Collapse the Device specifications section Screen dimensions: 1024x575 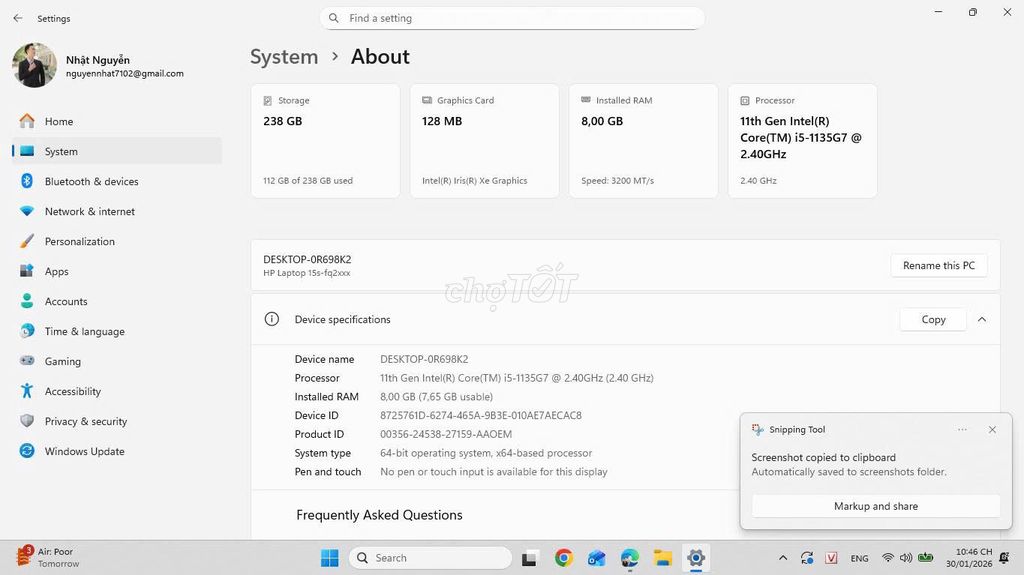[982, 320]
